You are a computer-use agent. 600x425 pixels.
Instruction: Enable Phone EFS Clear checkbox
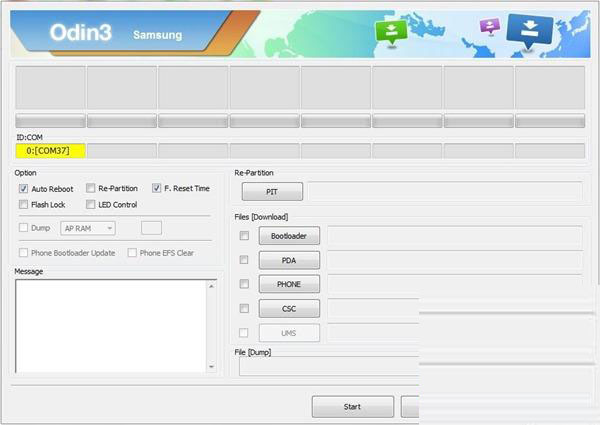(x=132, y=253)
